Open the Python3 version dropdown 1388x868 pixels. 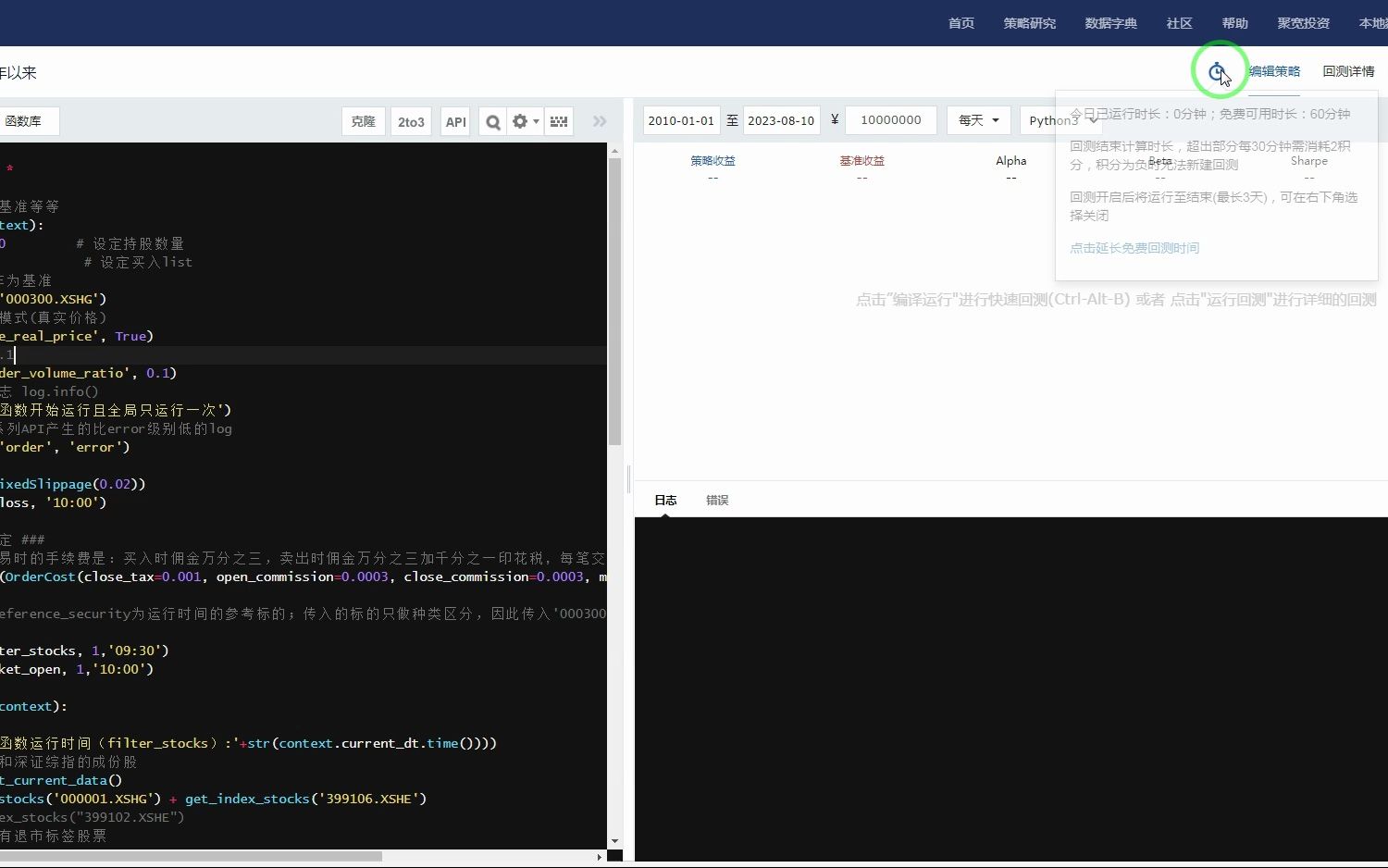(x=1062, y=120)
